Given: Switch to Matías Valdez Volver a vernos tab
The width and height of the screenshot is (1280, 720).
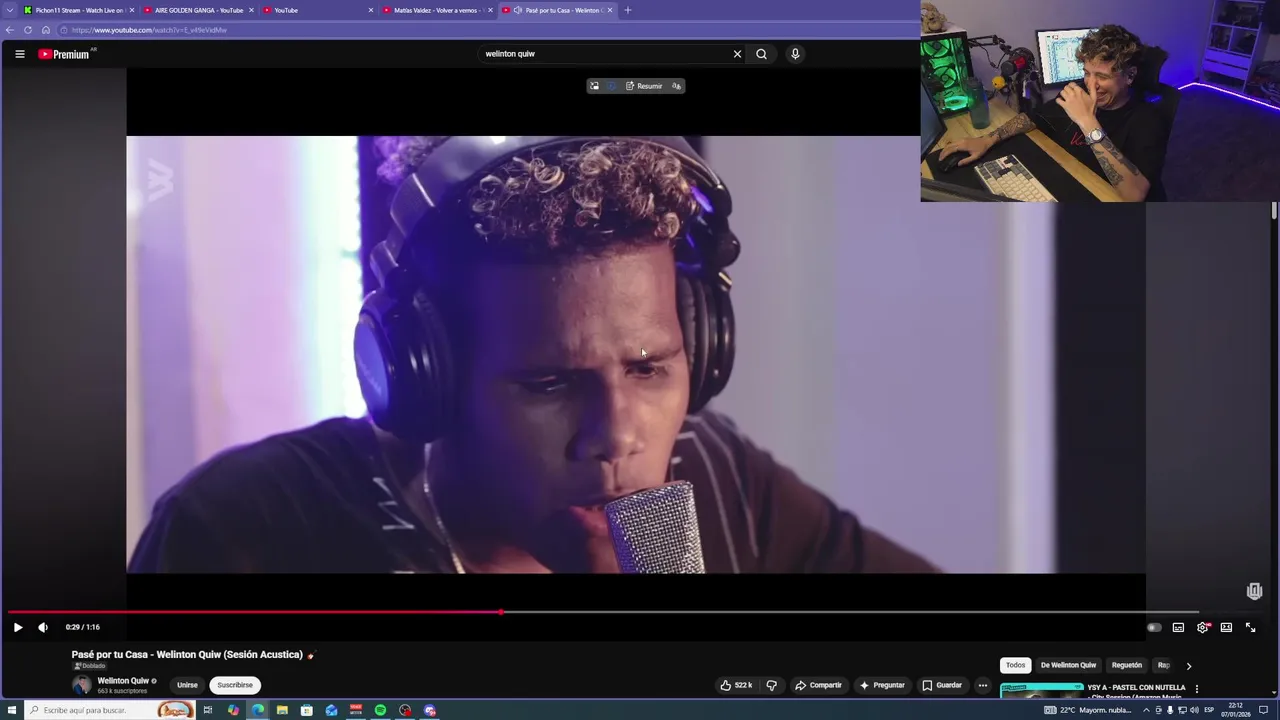Looking at the screenshot, I should pos(438,10).
